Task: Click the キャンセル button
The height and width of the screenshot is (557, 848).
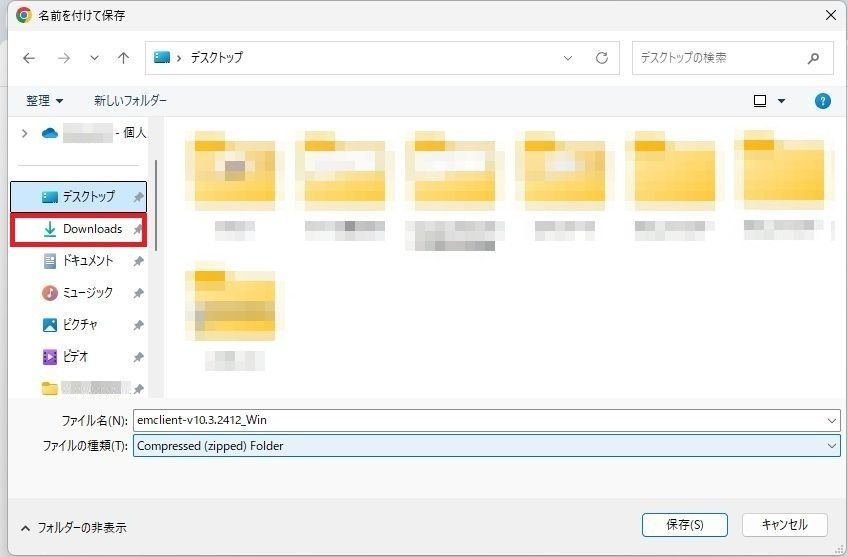Action: point(784,525)
